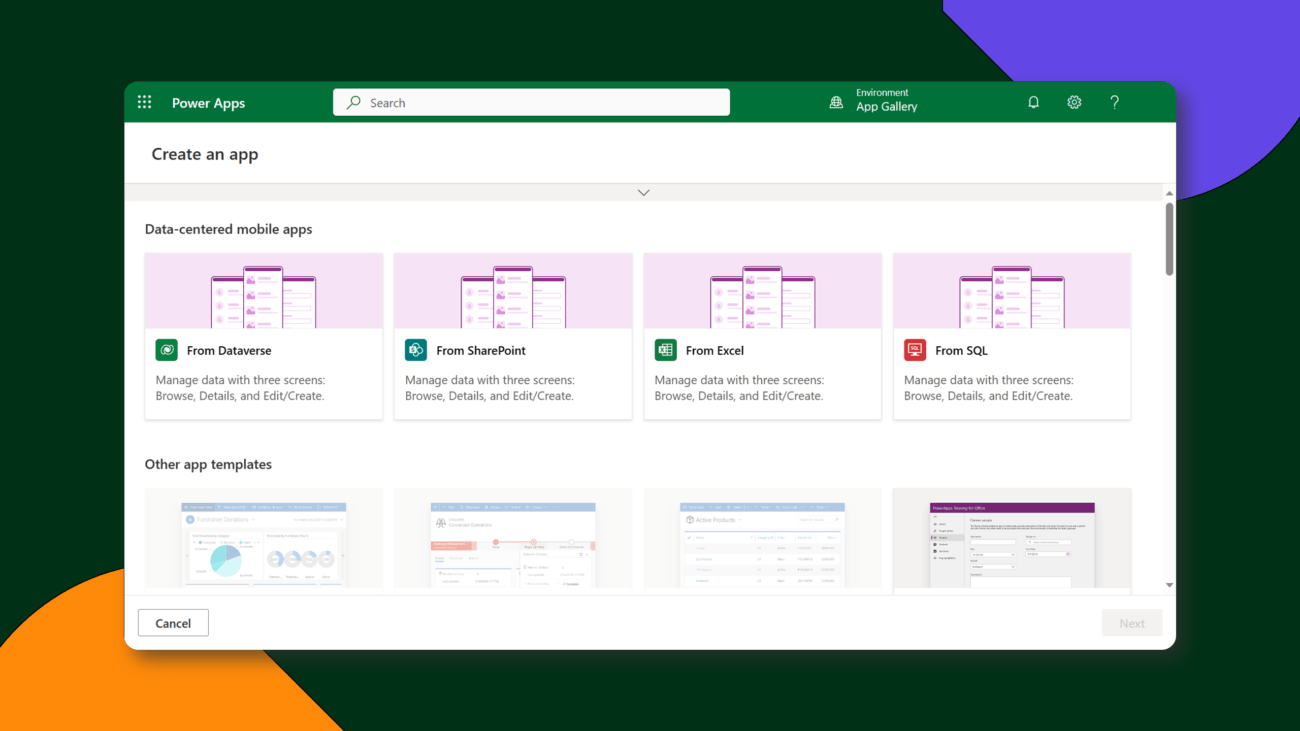The height and width of the screenshot is (731, 1300).
Task: Open the App Gallery environment picker
Action: [886, 100]
